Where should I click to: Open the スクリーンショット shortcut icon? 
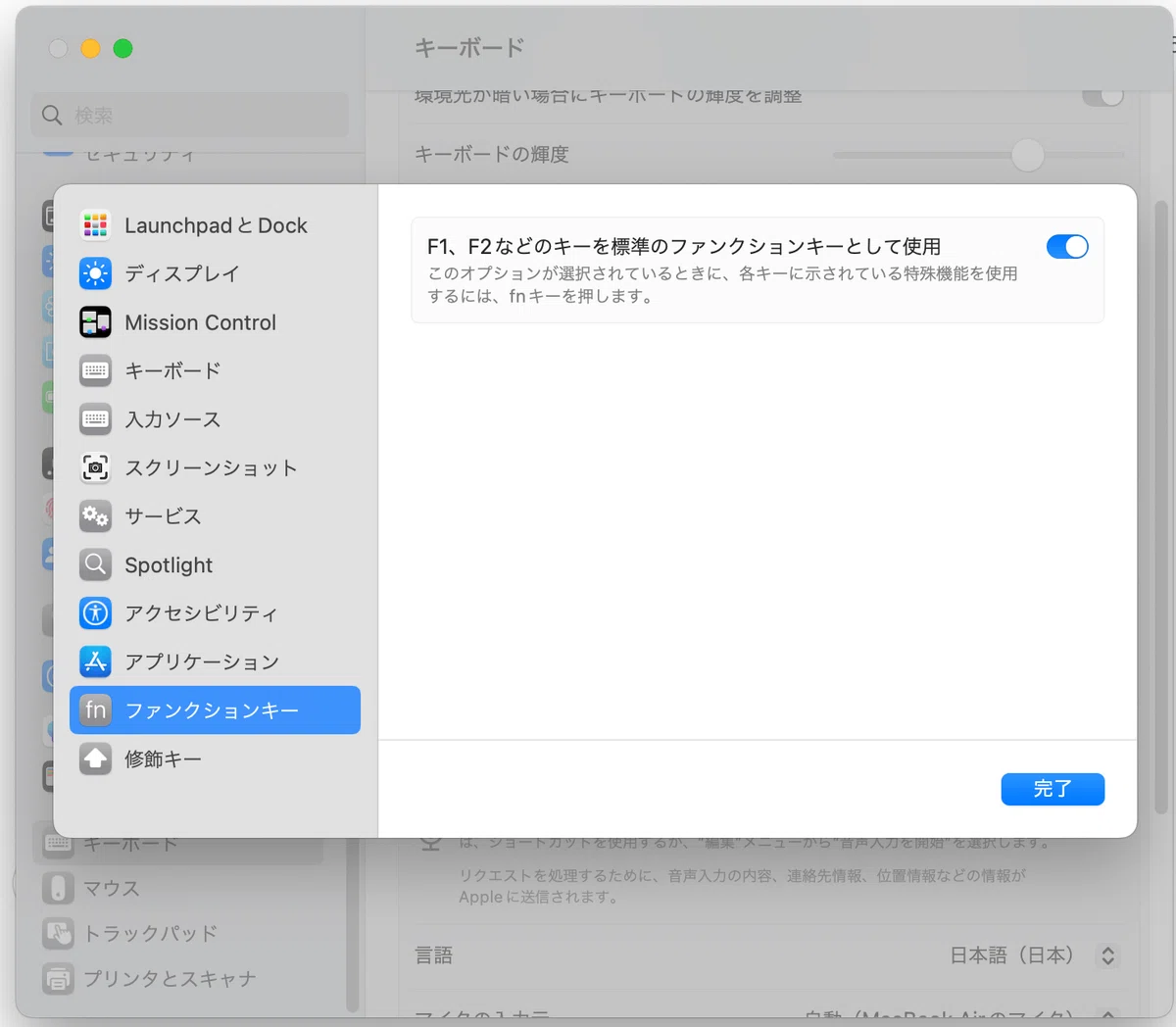(95, 467)
